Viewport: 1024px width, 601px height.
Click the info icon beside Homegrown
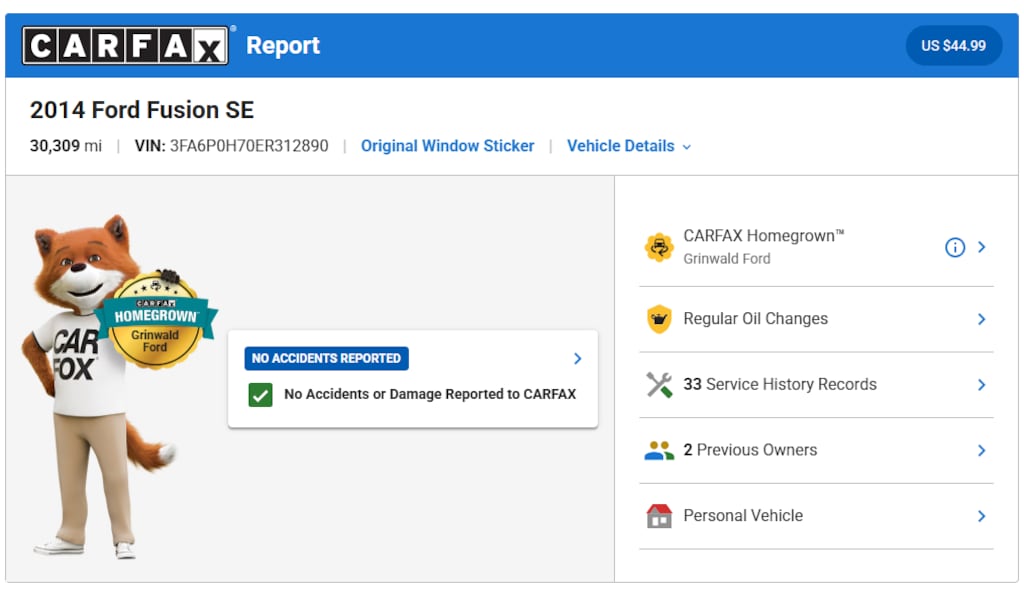[x=955, y=248]
